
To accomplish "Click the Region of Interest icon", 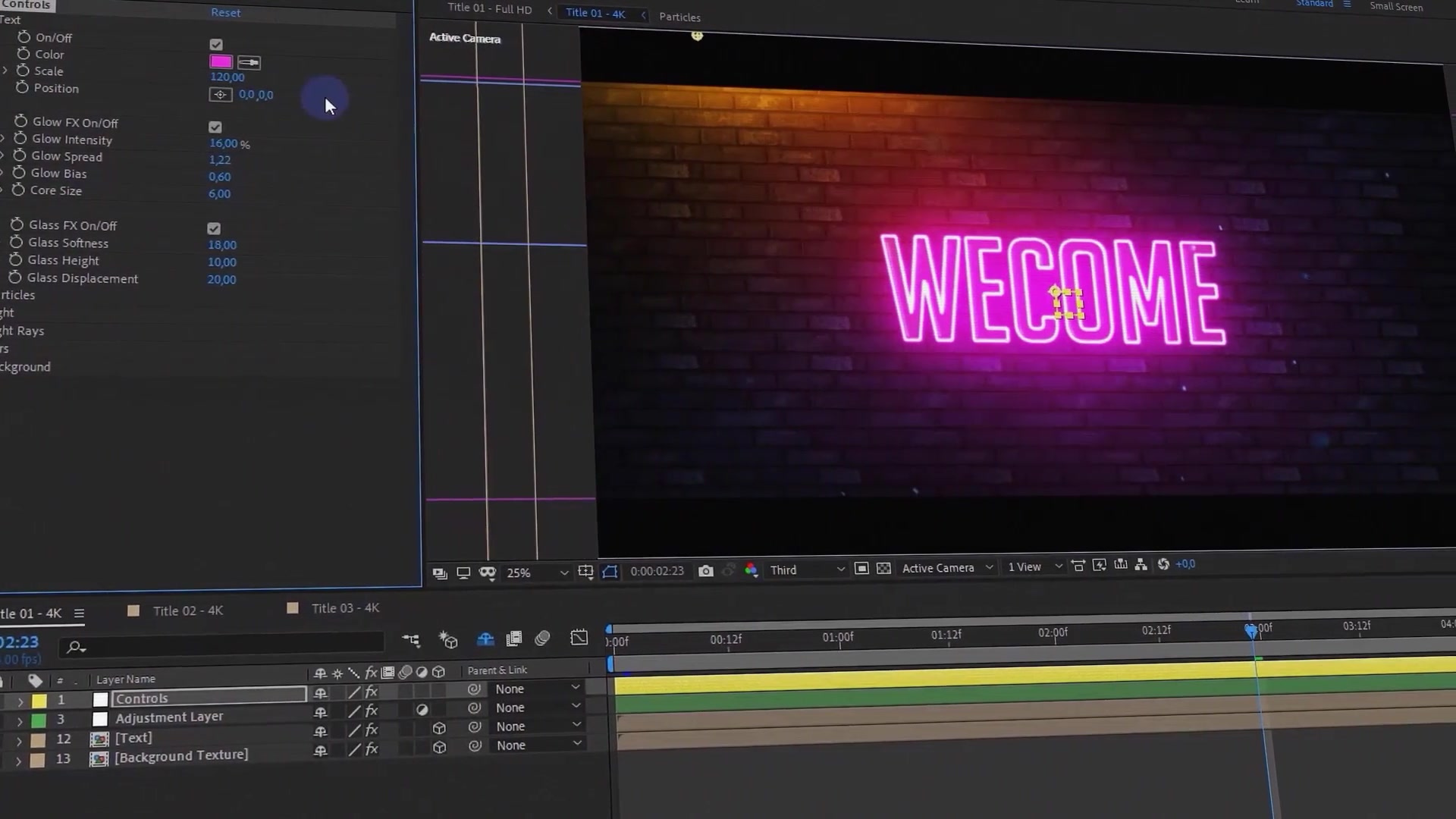I will click(x=861, y=568).
